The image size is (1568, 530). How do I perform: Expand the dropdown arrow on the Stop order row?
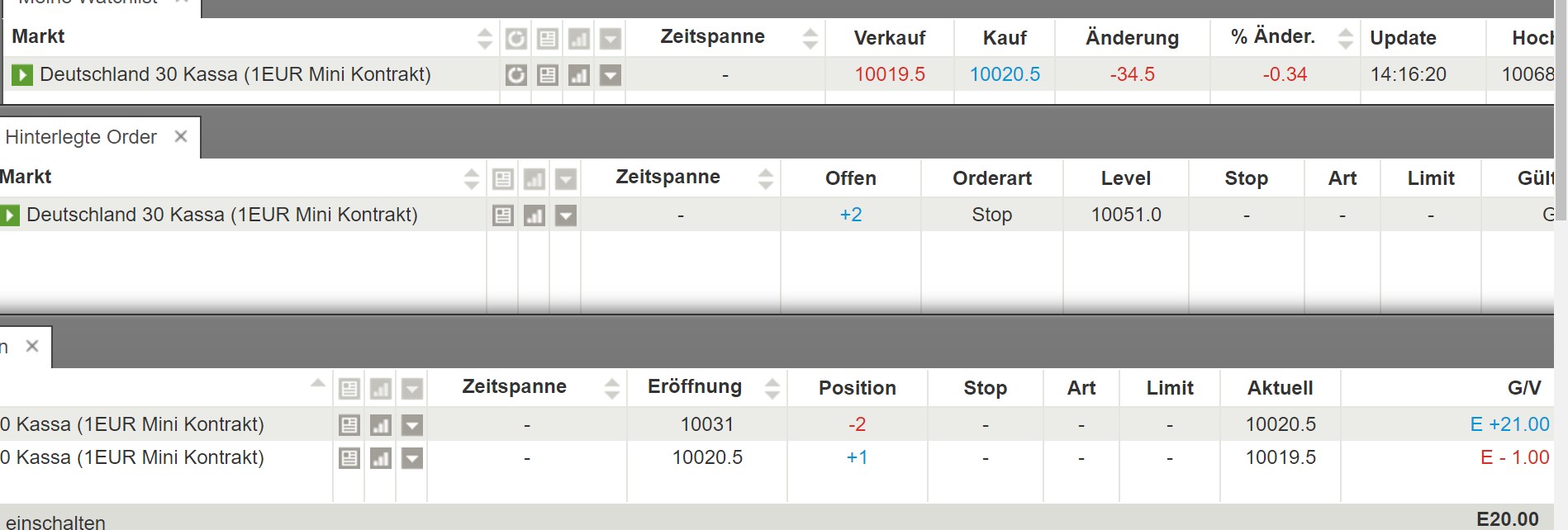click(x=566, y=215)
